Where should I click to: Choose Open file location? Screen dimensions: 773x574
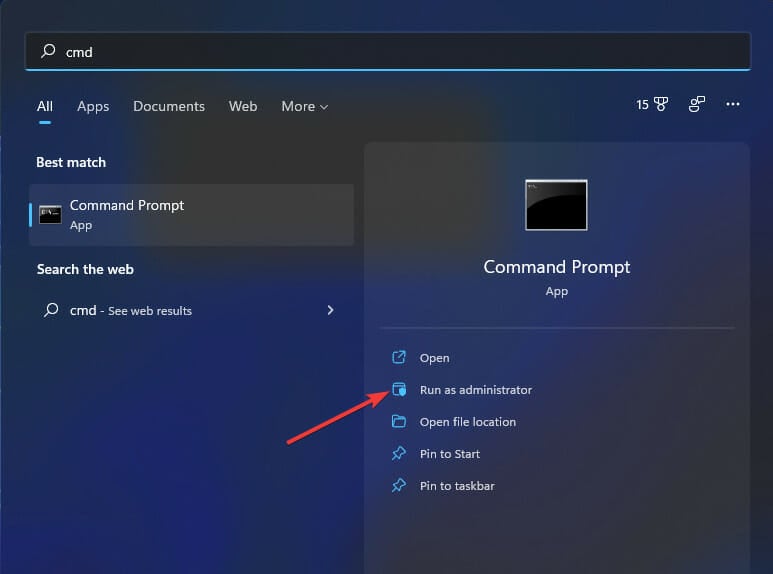click(x=468, y=422)
